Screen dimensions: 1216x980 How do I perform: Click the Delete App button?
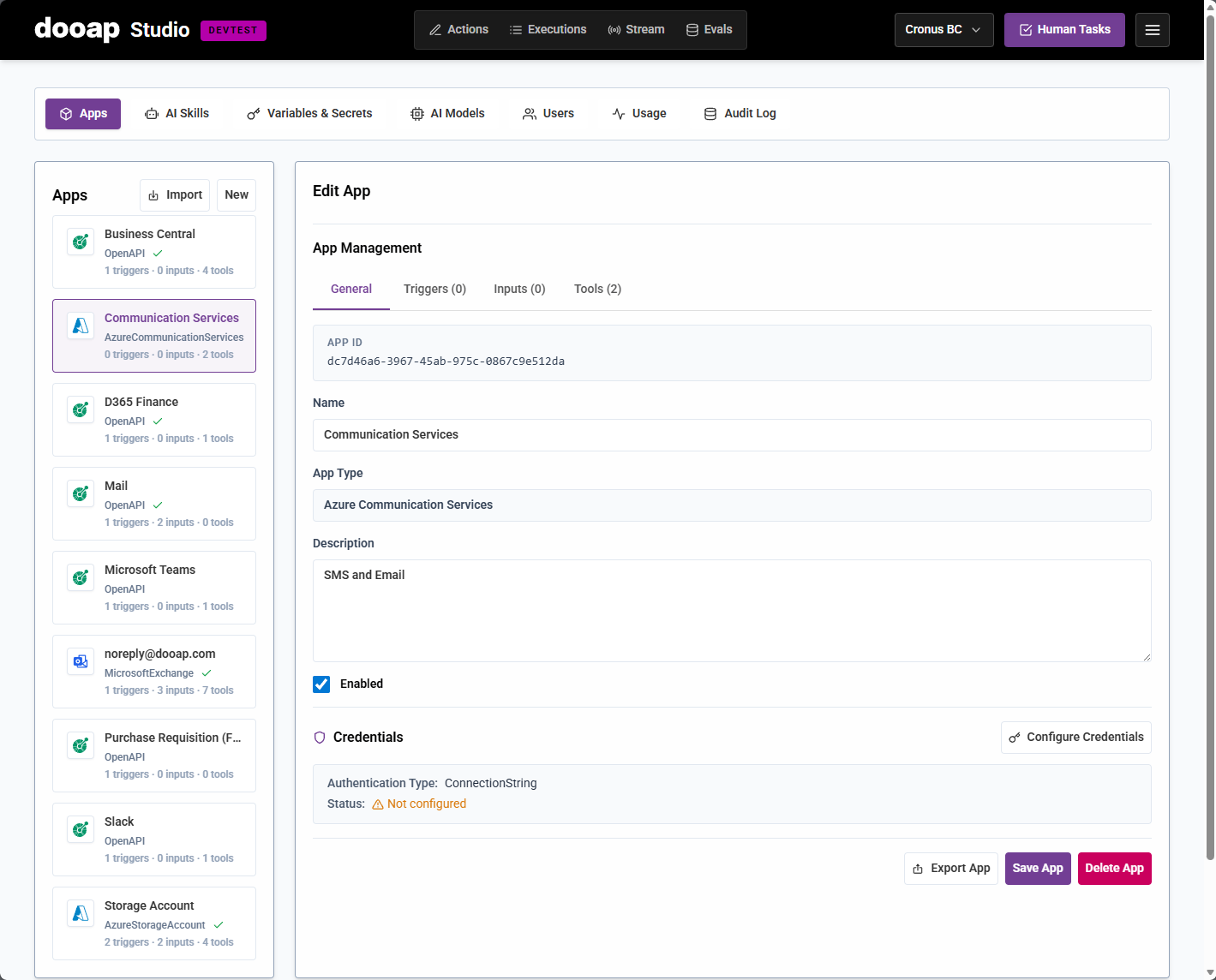[x=1115, y=869]
